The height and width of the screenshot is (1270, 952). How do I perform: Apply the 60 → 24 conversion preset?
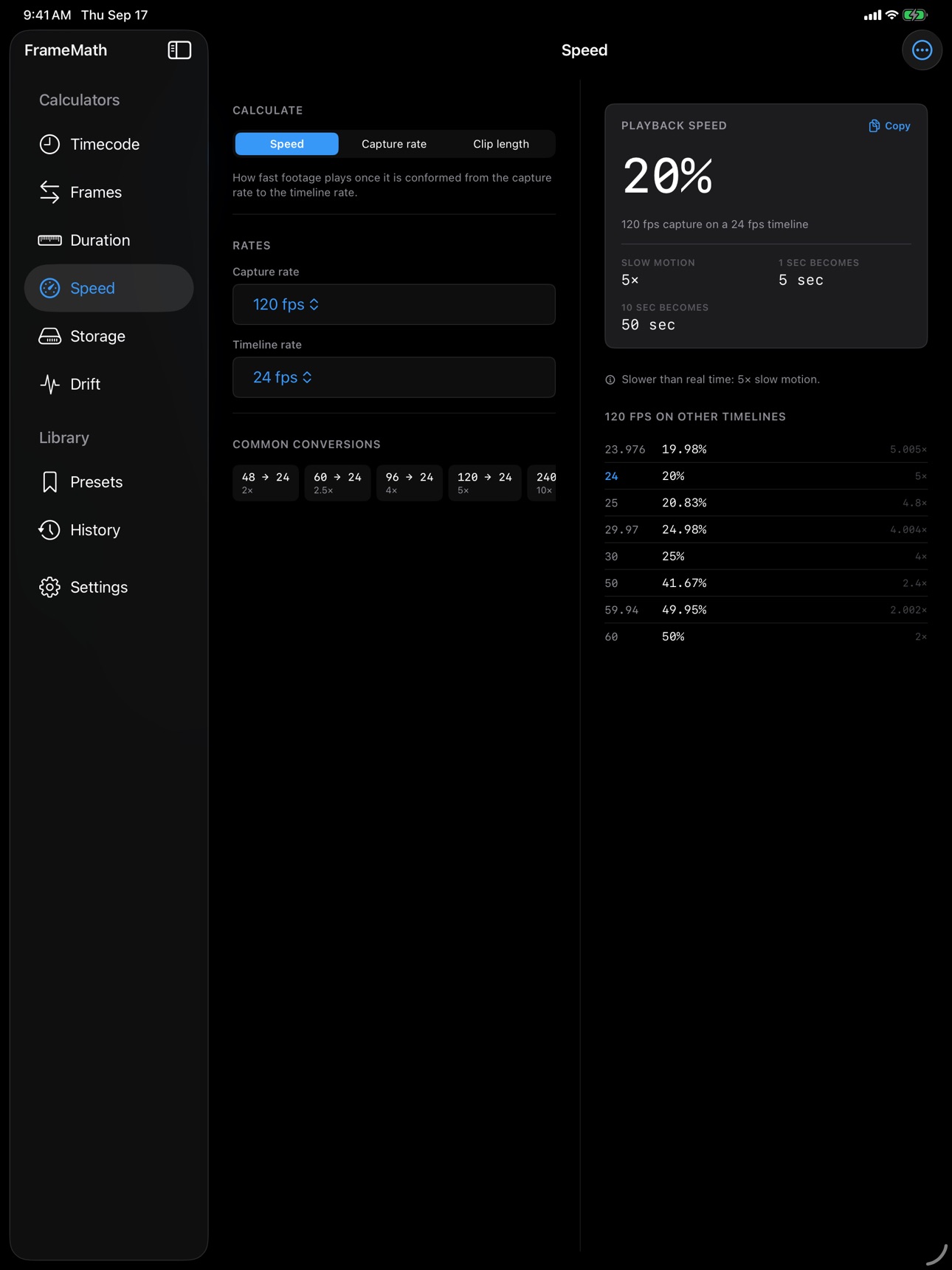[x=337, y=483]
